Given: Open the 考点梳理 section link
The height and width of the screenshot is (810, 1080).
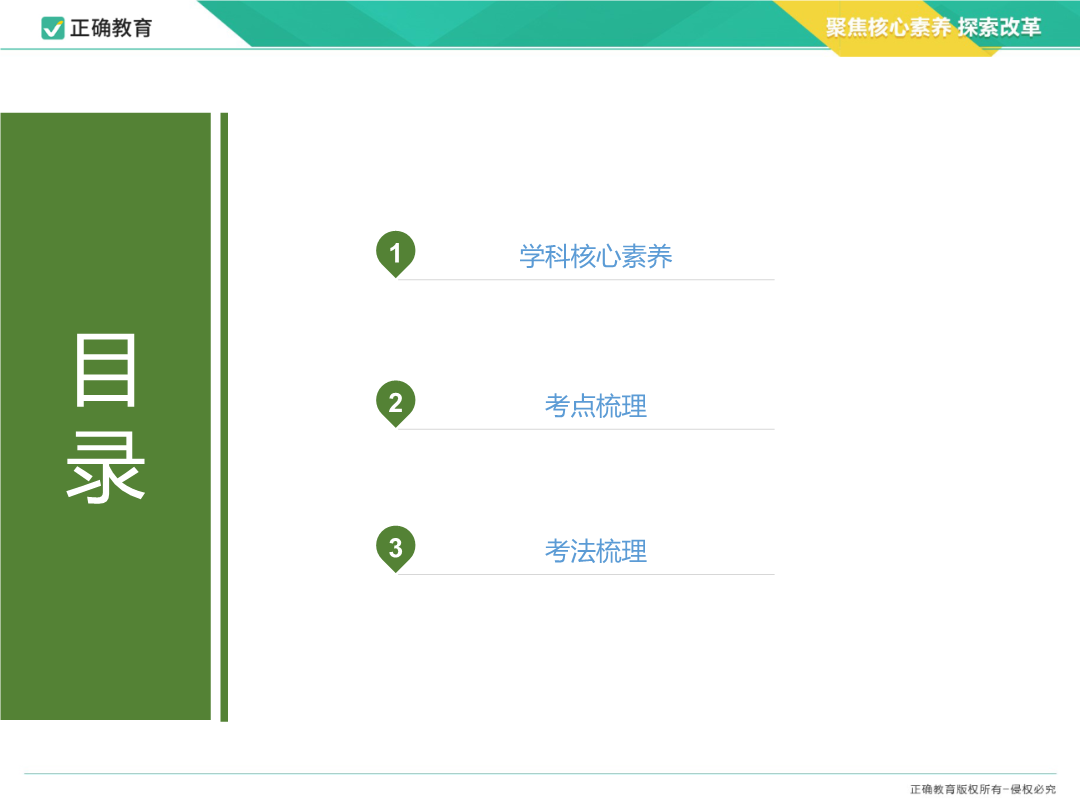Looking at the screenshot, I should [x=596, y=406].
